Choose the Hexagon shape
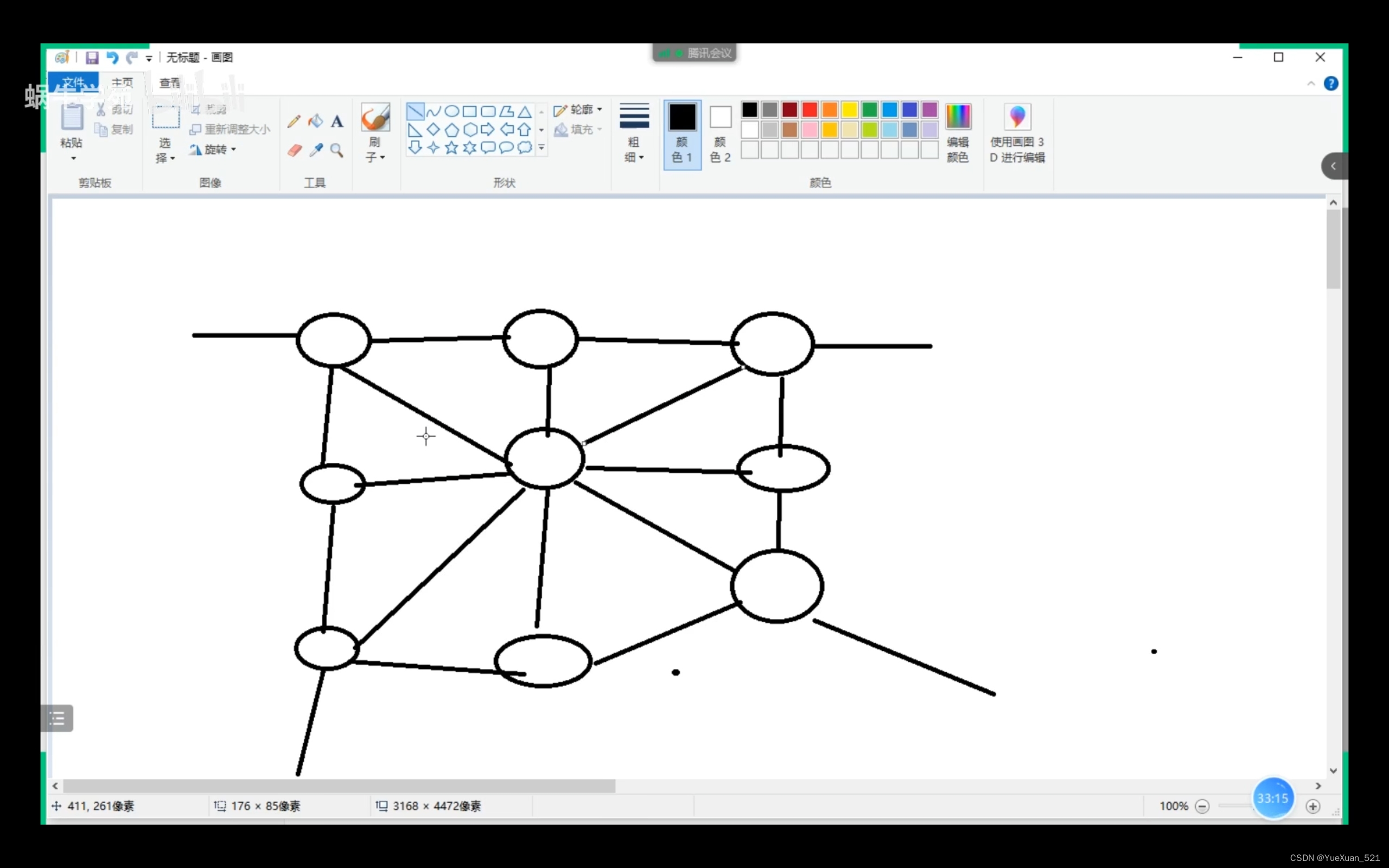1389x868 pixels. pyautogui.click(x=469, y=130)
